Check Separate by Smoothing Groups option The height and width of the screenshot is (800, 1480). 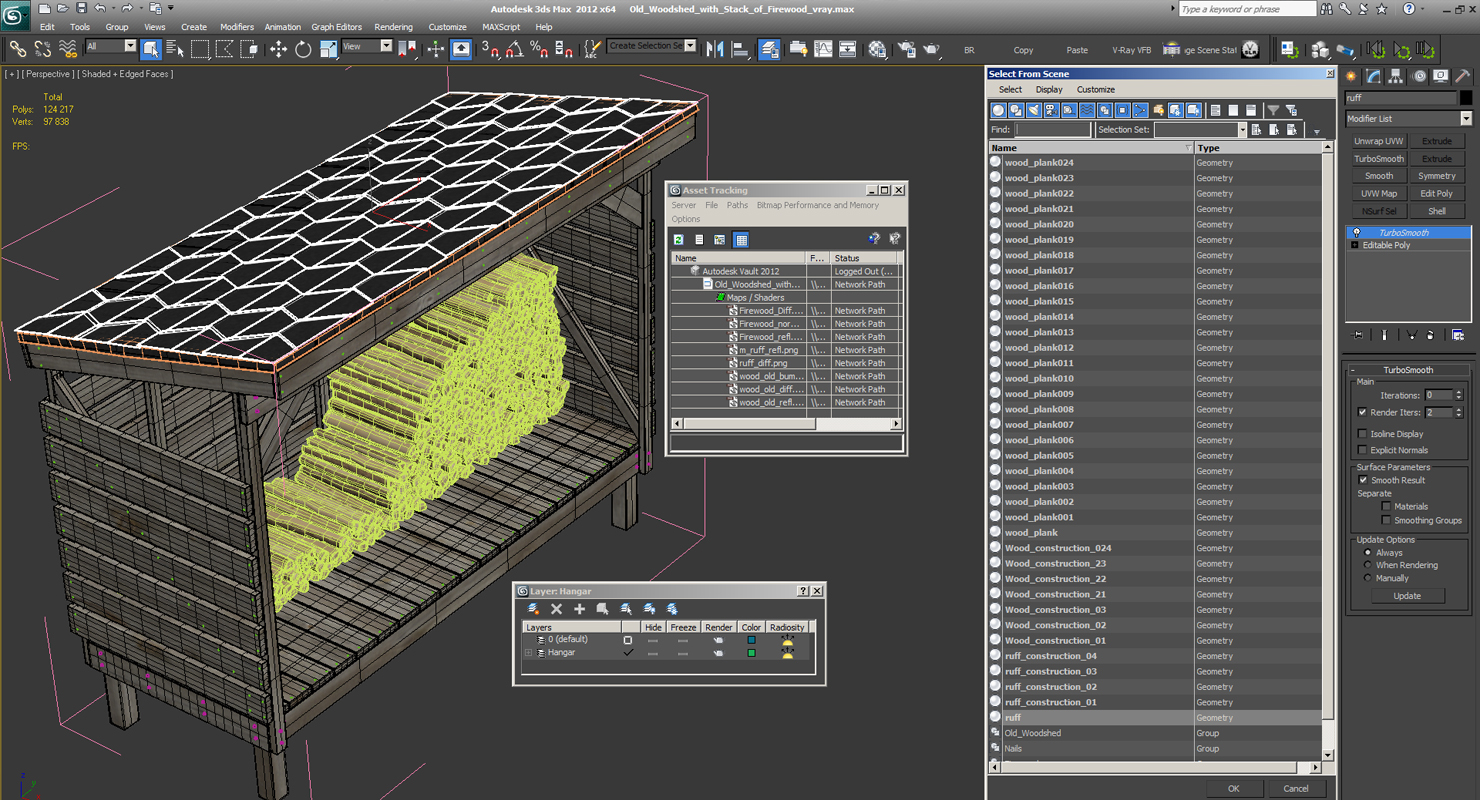(1386, 520)
